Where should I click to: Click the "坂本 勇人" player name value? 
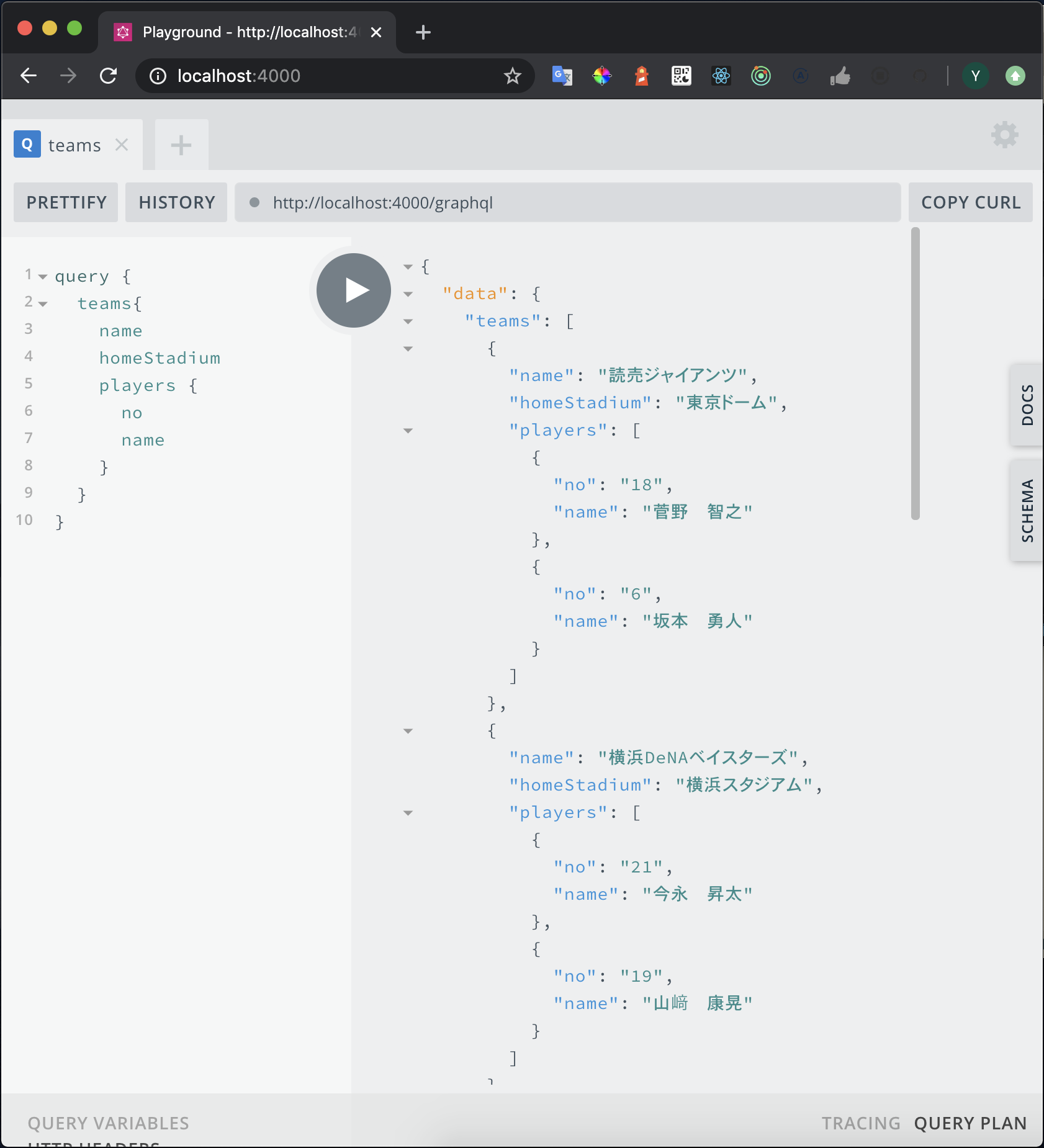pos(698,621)
